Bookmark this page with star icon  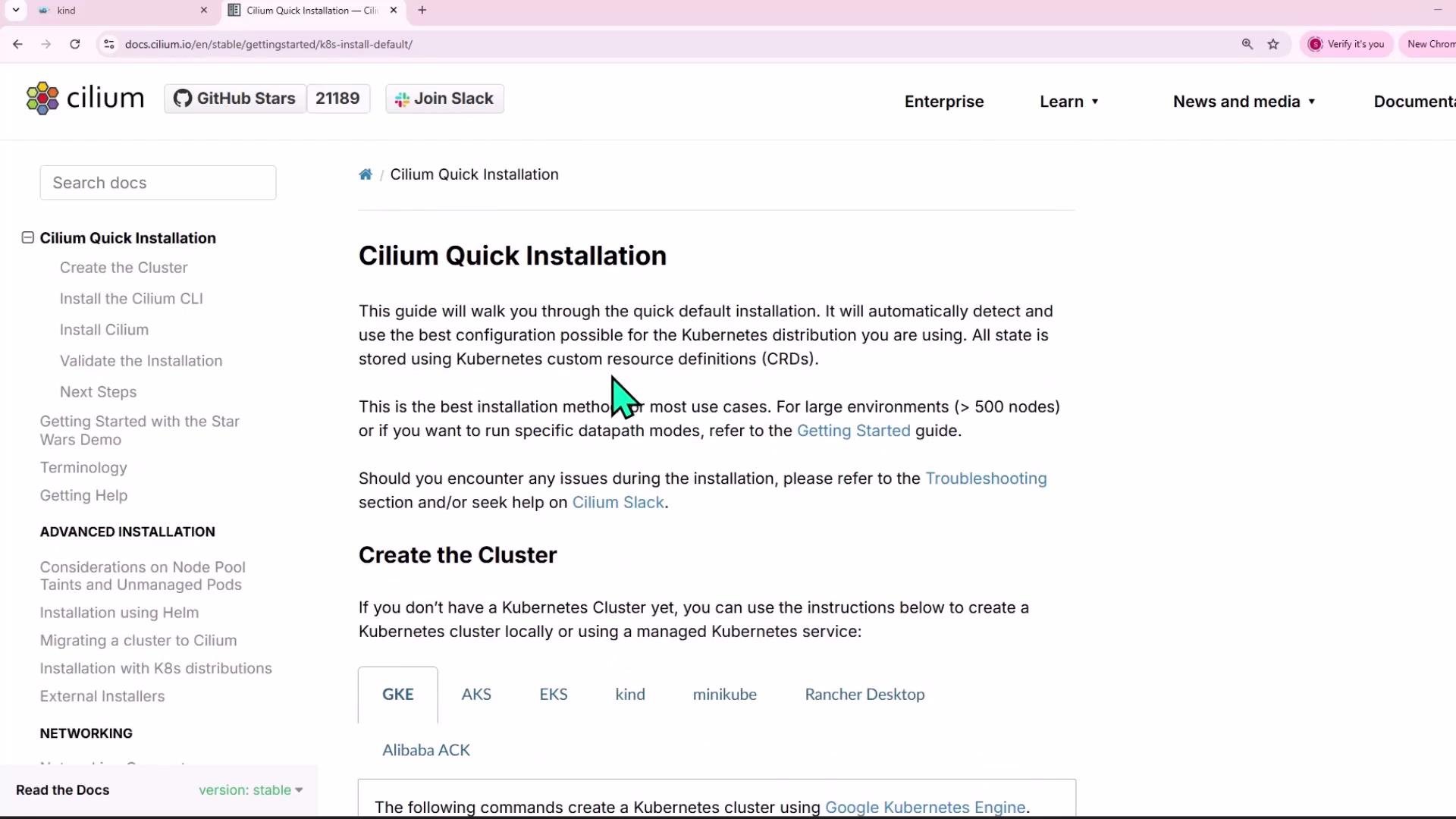[x=1273, y=44]
